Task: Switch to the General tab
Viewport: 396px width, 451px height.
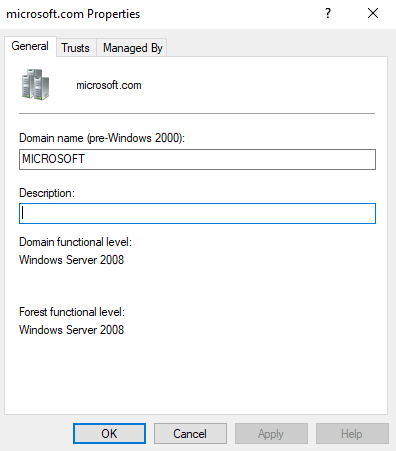Action: click(x=30, y=46)
